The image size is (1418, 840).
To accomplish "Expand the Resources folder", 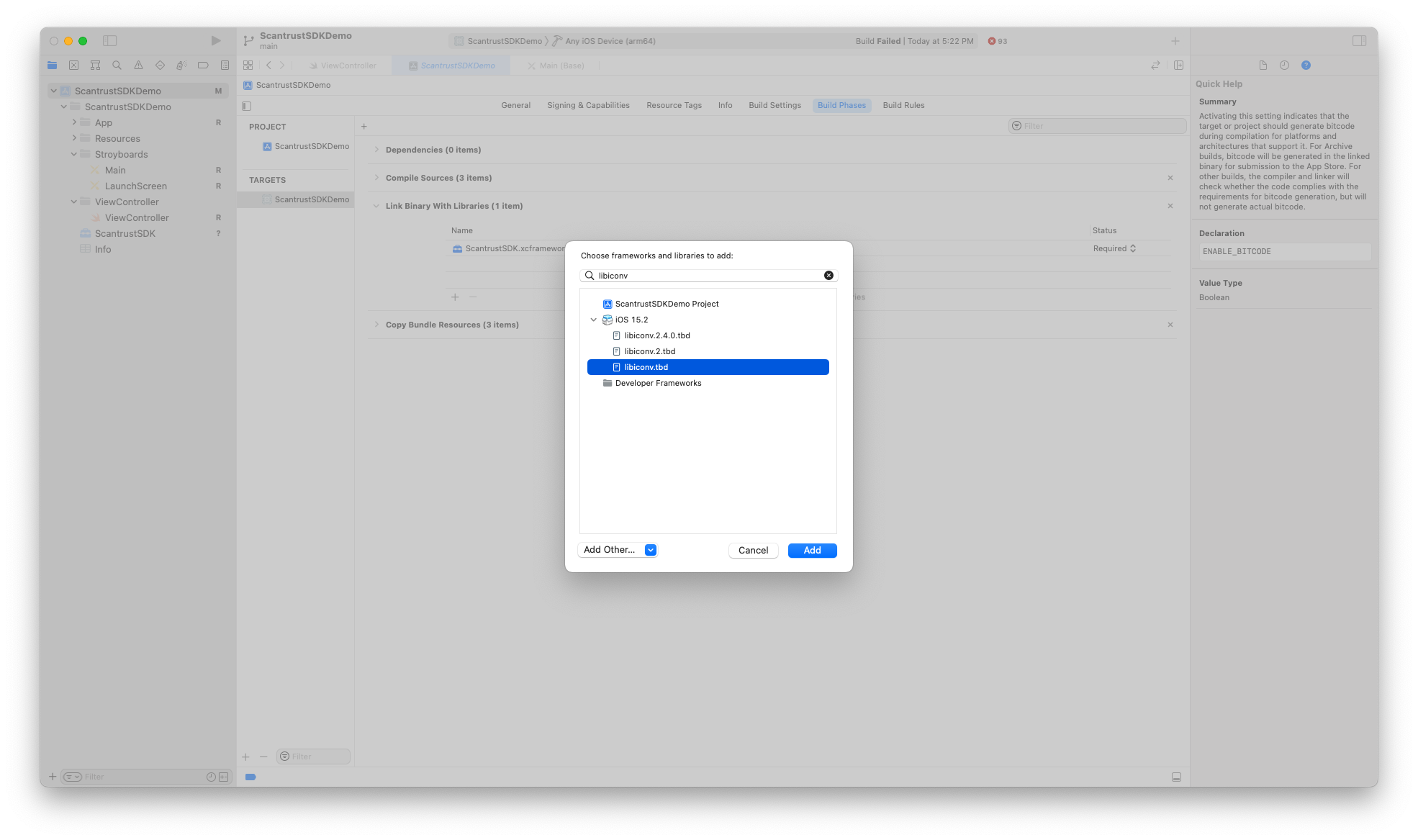I will 74,138.
